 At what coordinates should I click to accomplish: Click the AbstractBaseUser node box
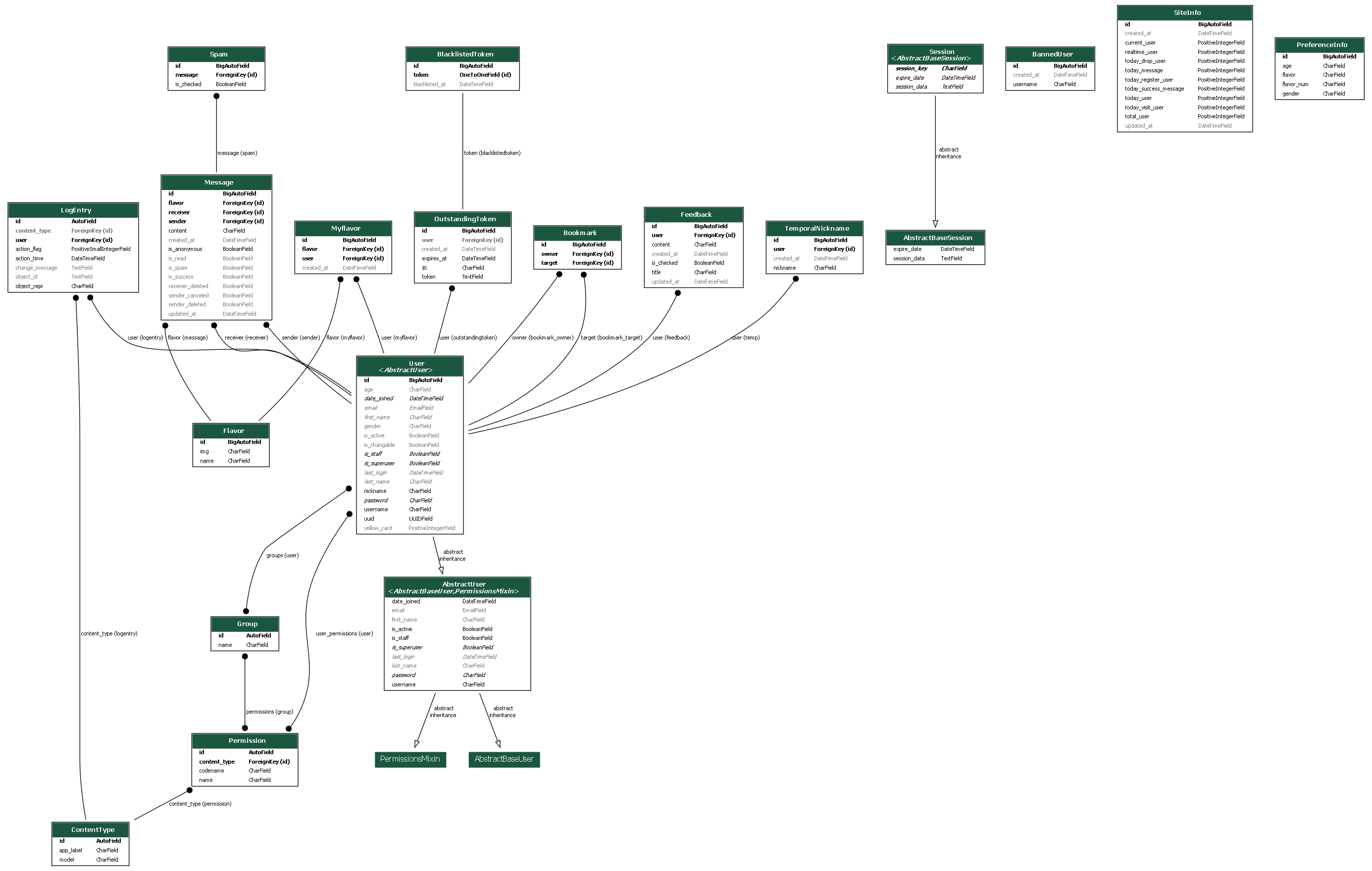pyautogui.click(x=504, y=759)
